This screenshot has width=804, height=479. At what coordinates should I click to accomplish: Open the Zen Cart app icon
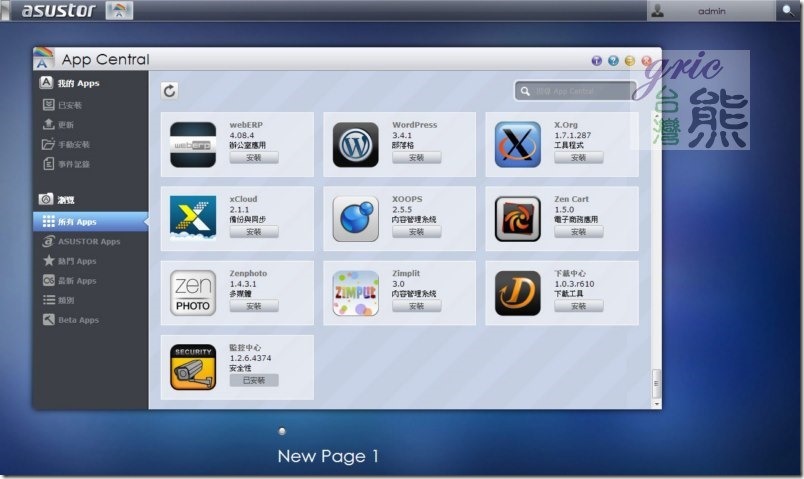coord(517,218)
